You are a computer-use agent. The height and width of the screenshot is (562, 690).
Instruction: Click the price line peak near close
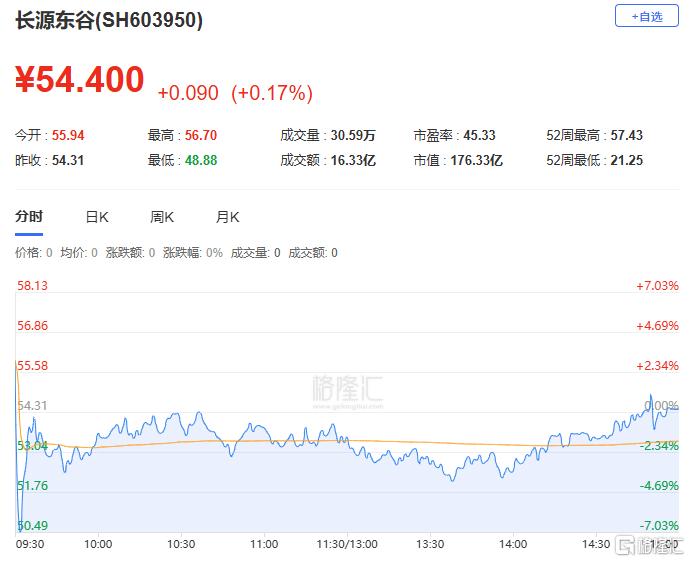(x=651, y=395)
